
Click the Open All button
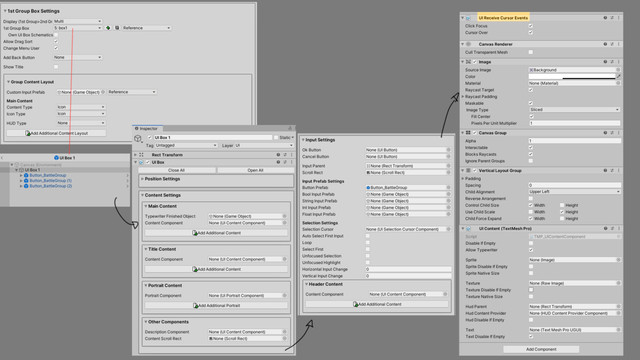click(256, 170)
